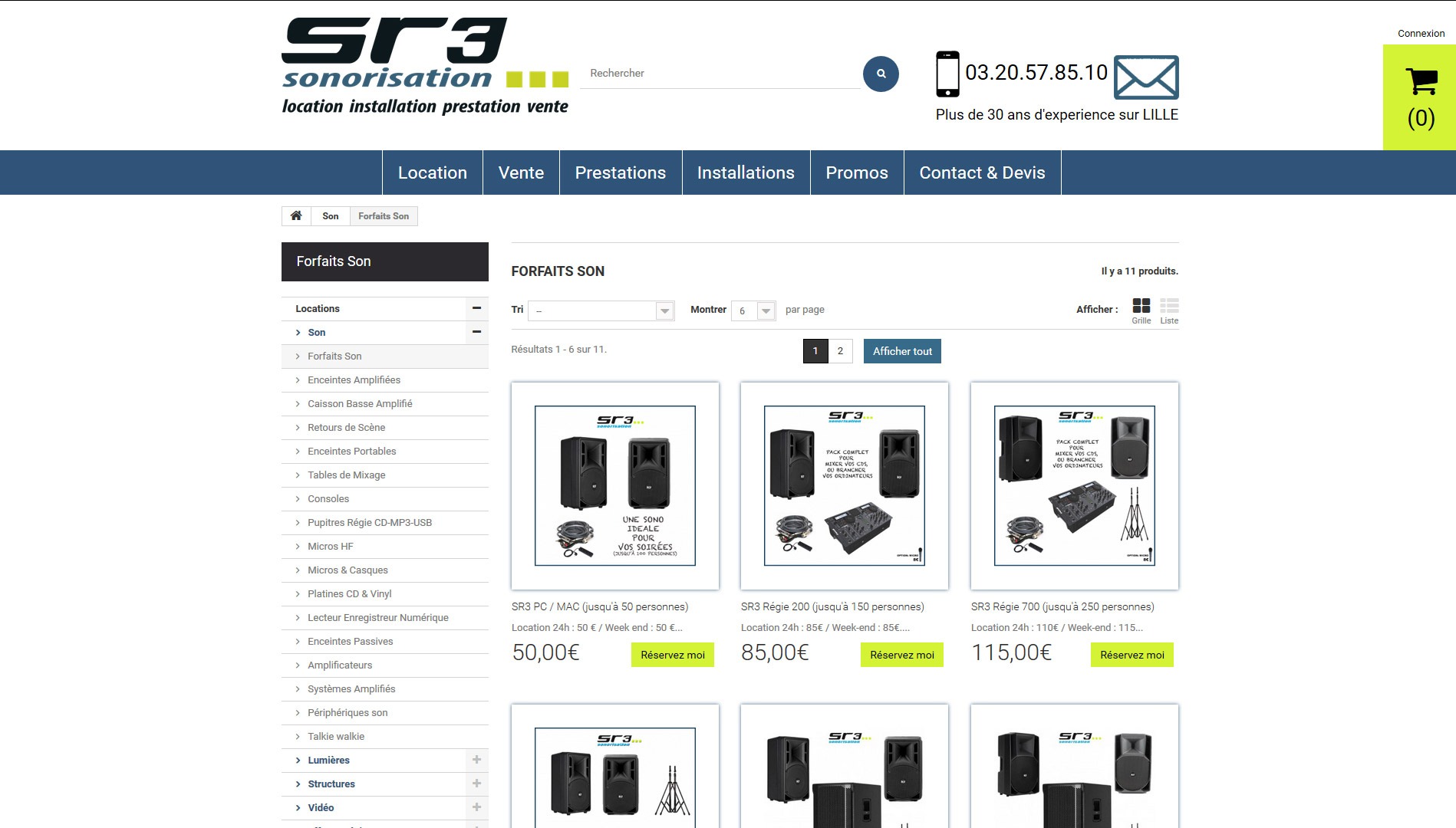Open SR3 Régie 700 product image

click(x=1075, y=486)
